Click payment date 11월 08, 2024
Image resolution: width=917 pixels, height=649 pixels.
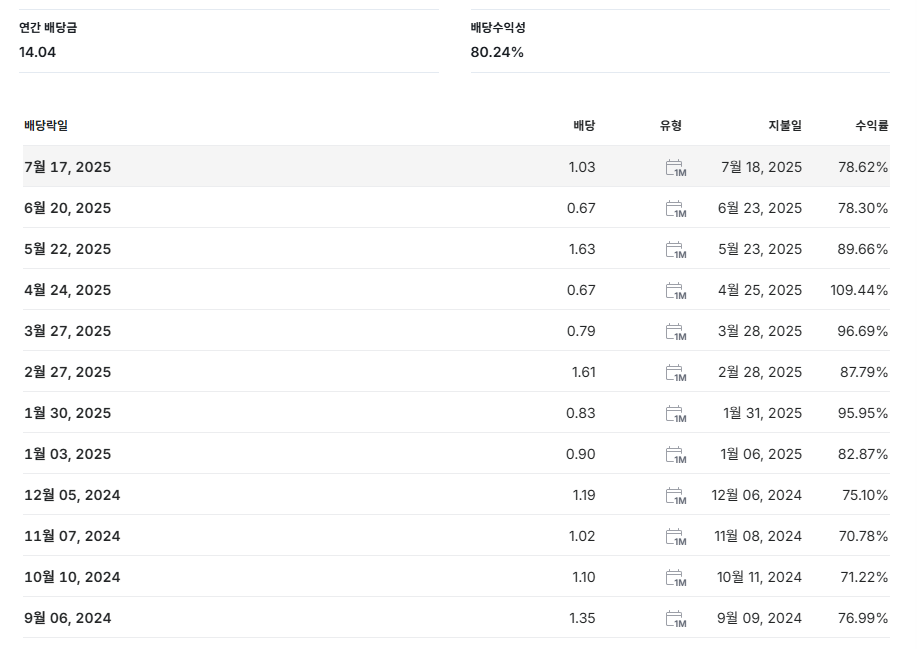758,536
